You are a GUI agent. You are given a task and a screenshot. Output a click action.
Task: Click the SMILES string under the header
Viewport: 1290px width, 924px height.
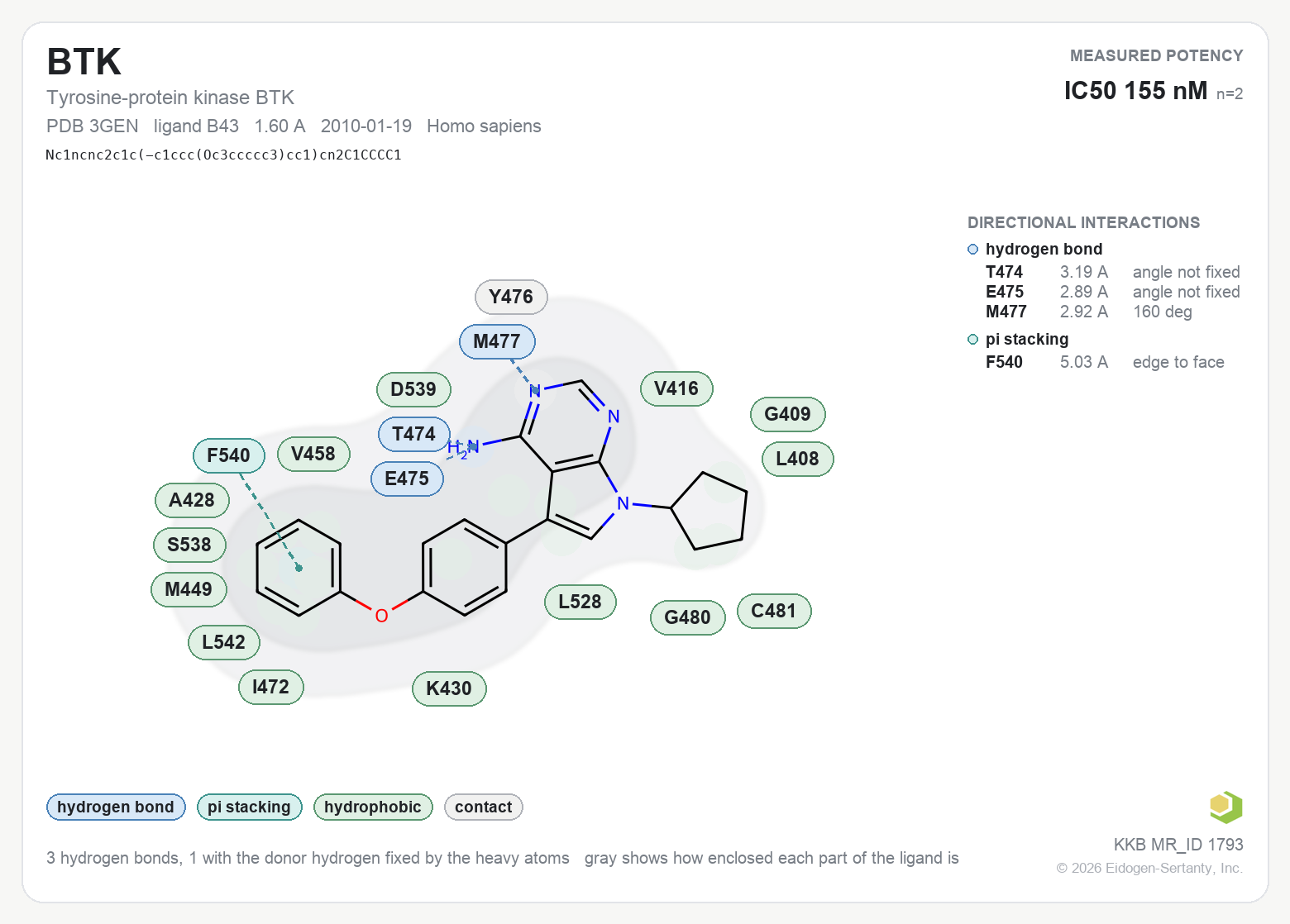(223, 155)
